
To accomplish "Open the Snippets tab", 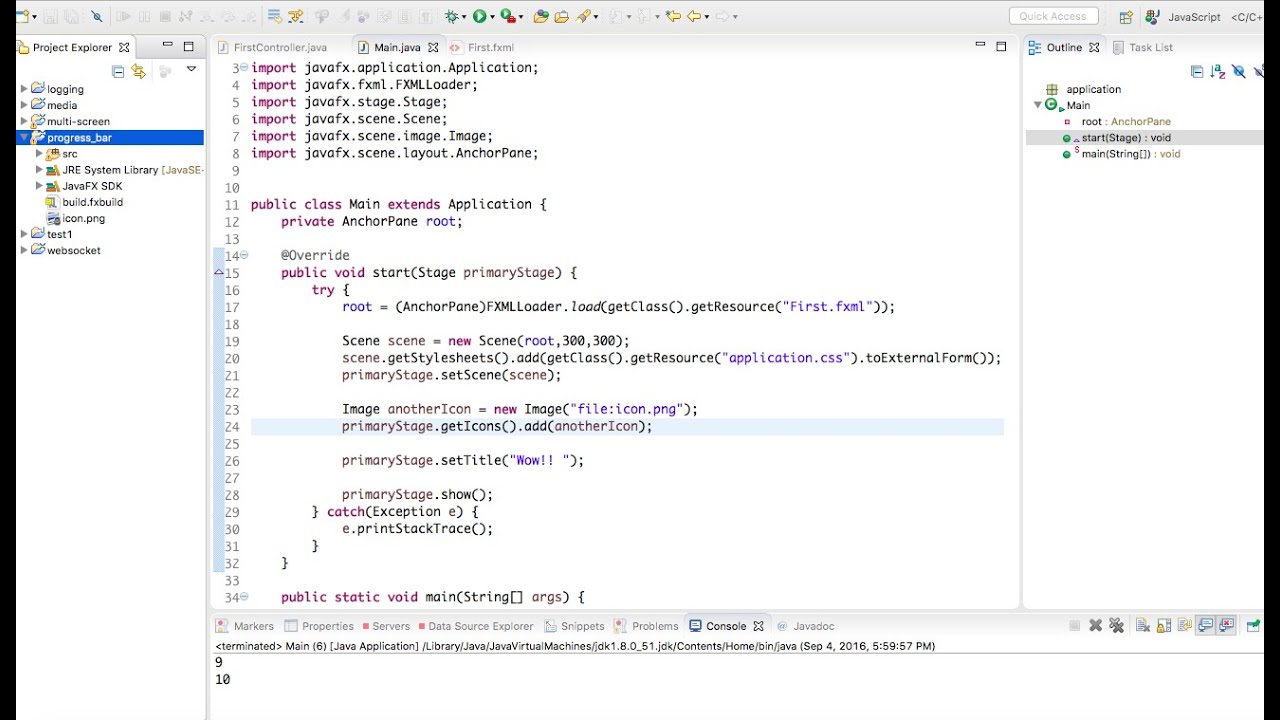I will click(575, 626).
